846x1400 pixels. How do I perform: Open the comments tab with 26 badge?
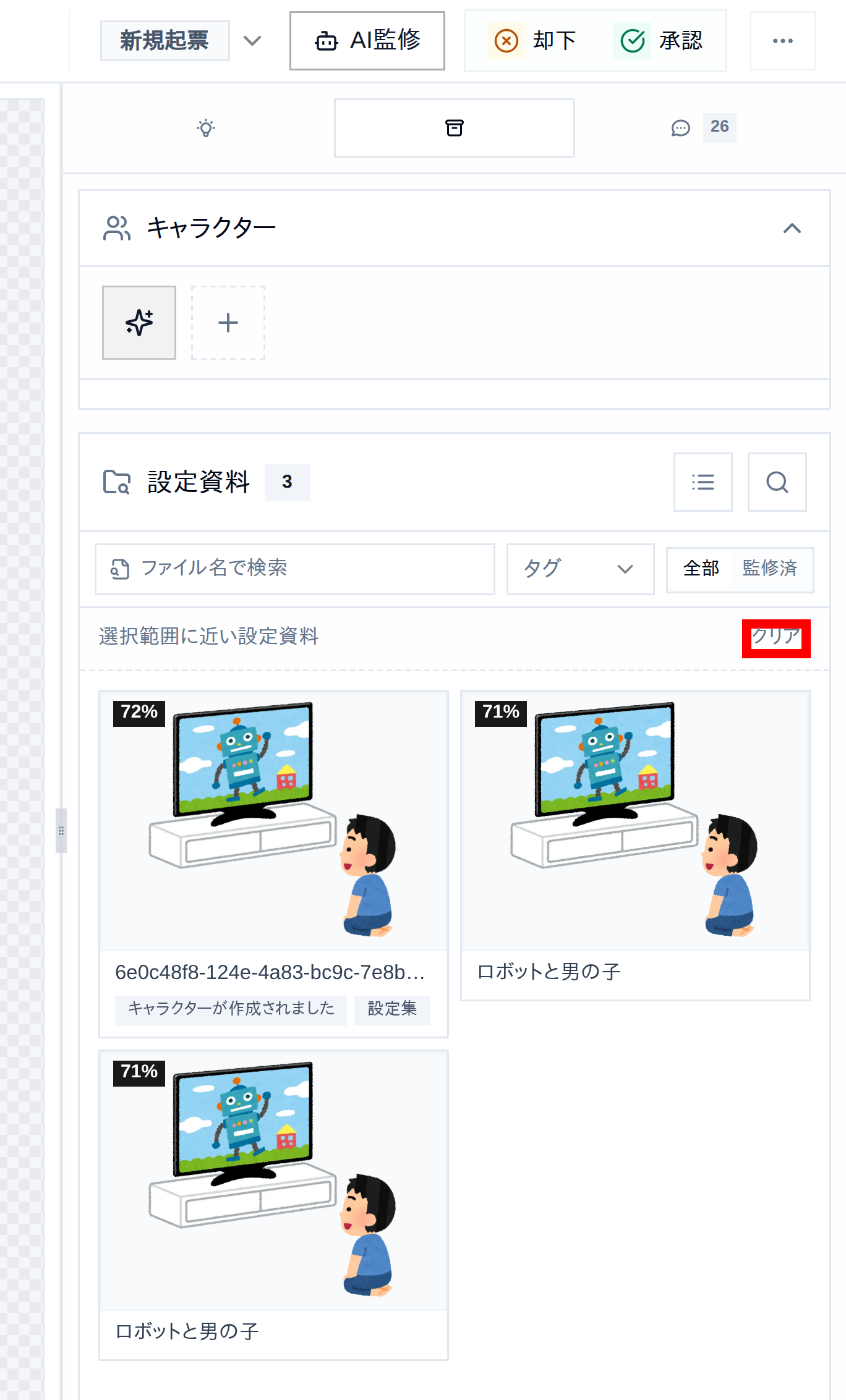tap(704, 128)
